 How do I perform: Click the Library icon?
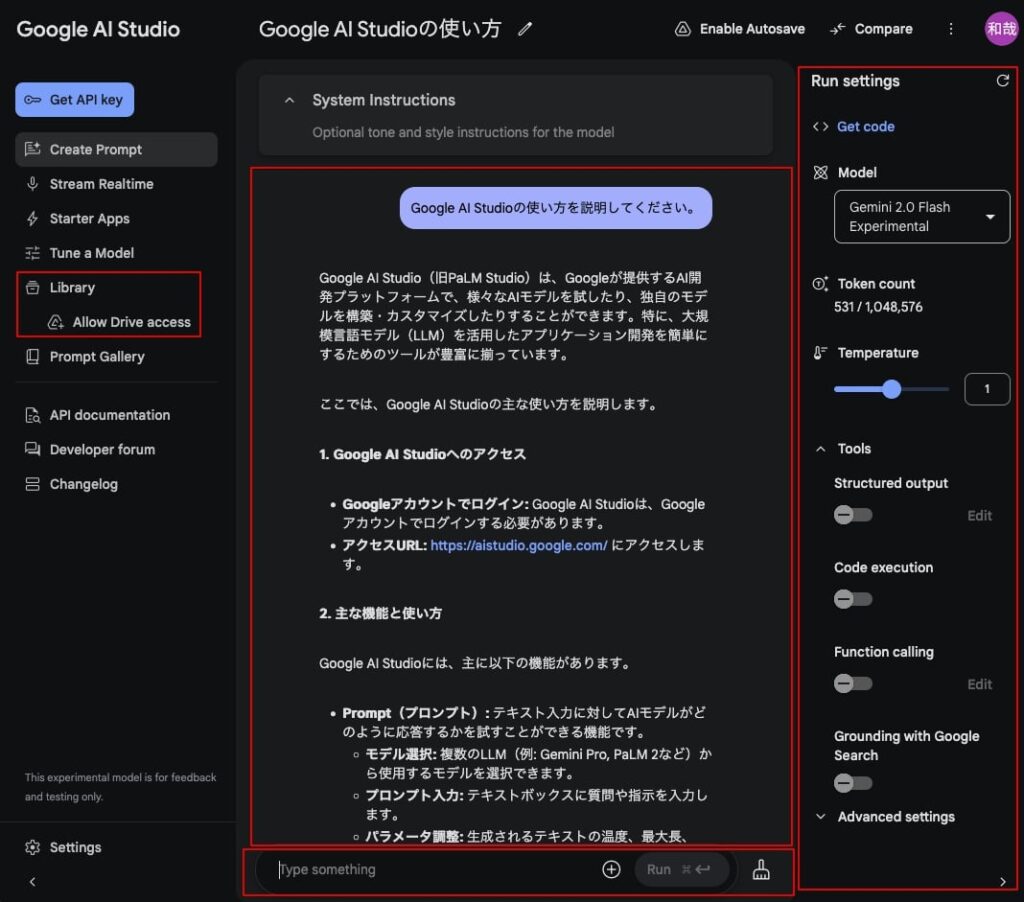pyautogui.click(x=33, y=288)
